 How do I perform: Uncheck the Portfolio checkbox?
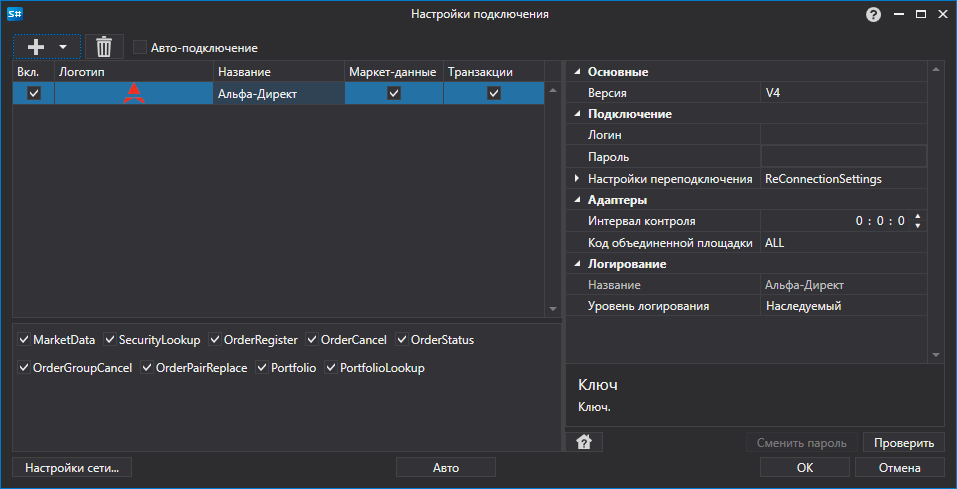[x=262, y=368]
